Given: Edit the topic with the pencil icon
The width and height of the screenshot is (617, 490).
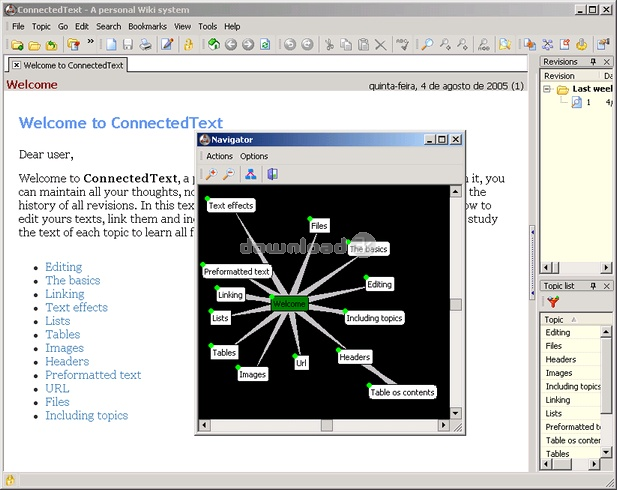Looking at the screenshot, I should point(167,44).
